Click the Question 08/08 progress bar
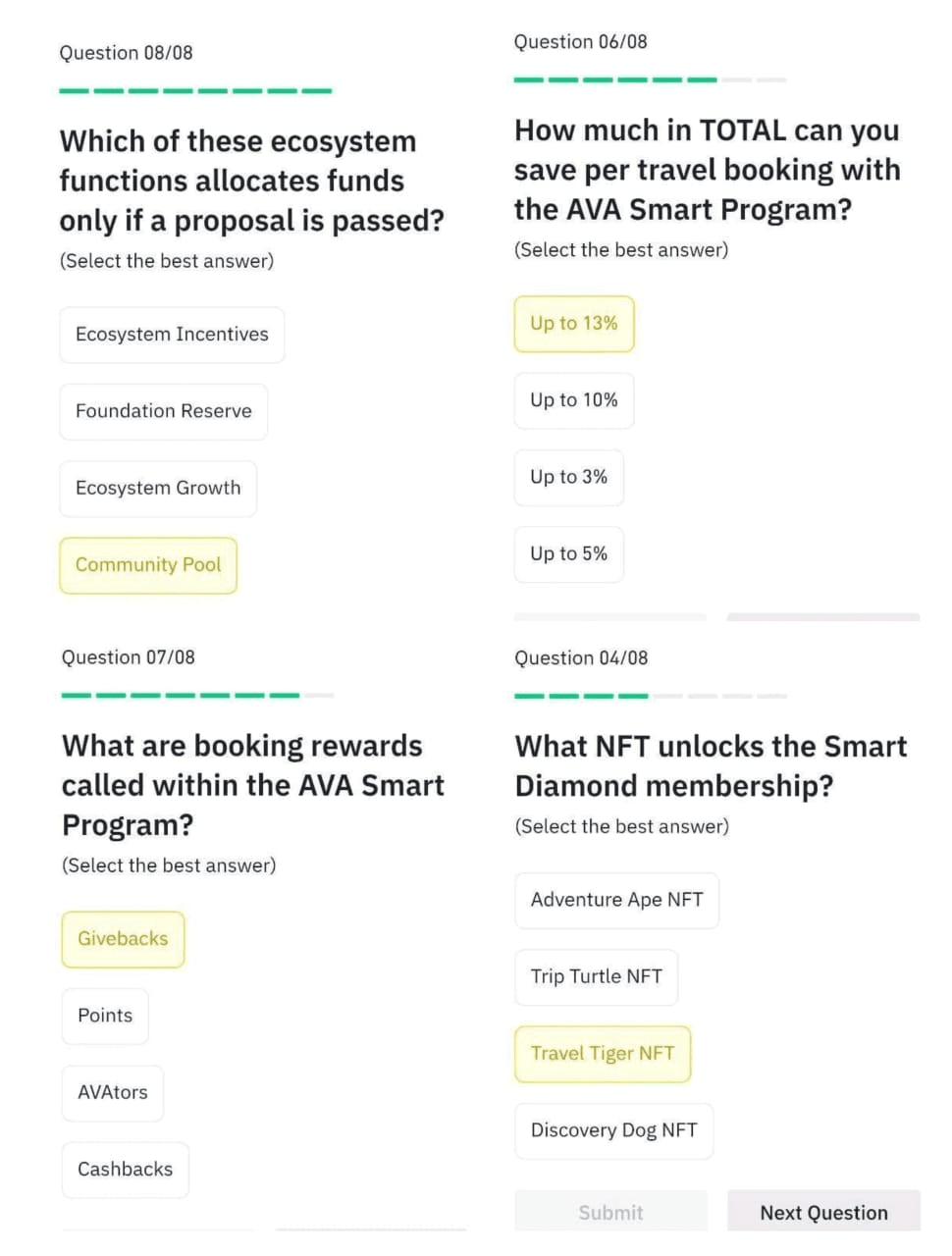This screenshot has width=952, height=1256. point(195,91)
